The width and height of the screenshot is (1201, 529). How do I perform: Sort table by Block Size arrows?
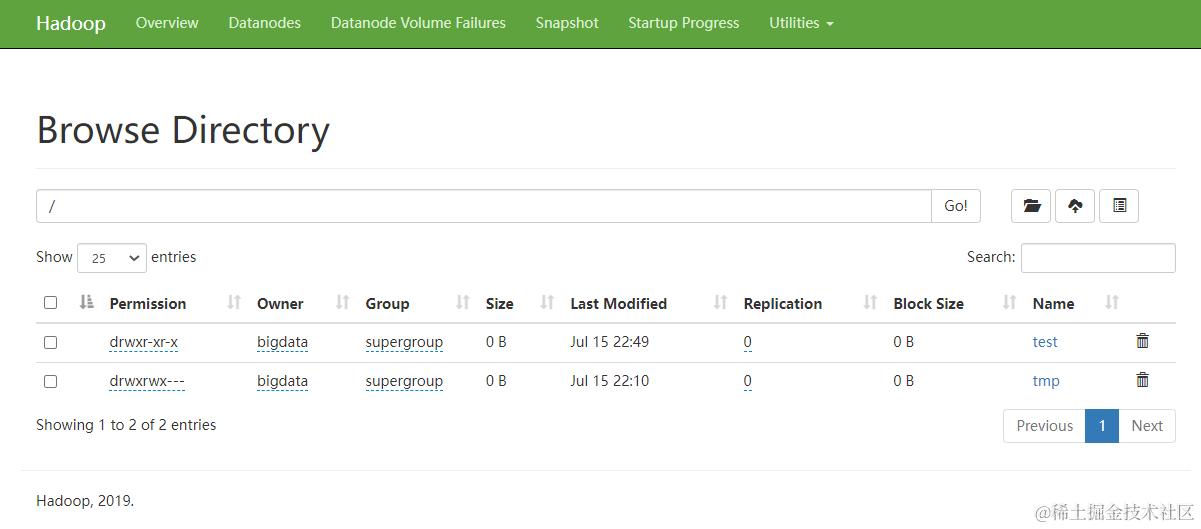click(1009, 303)
